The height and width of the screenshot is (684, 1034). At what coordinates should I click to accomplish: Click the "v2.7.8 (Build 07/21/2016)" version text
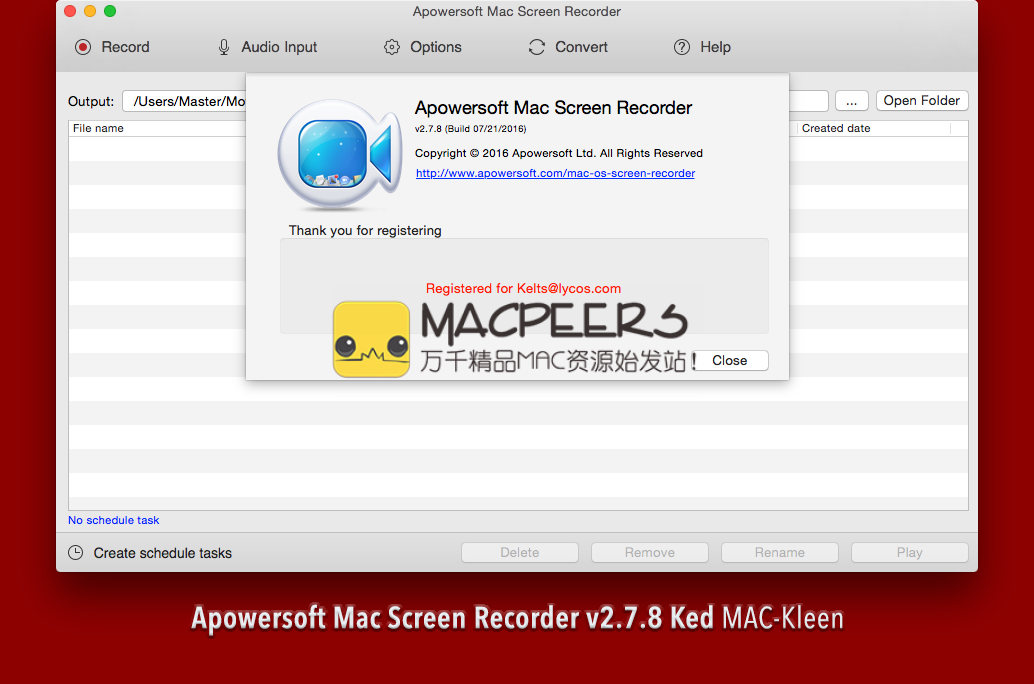pos(470,129)
